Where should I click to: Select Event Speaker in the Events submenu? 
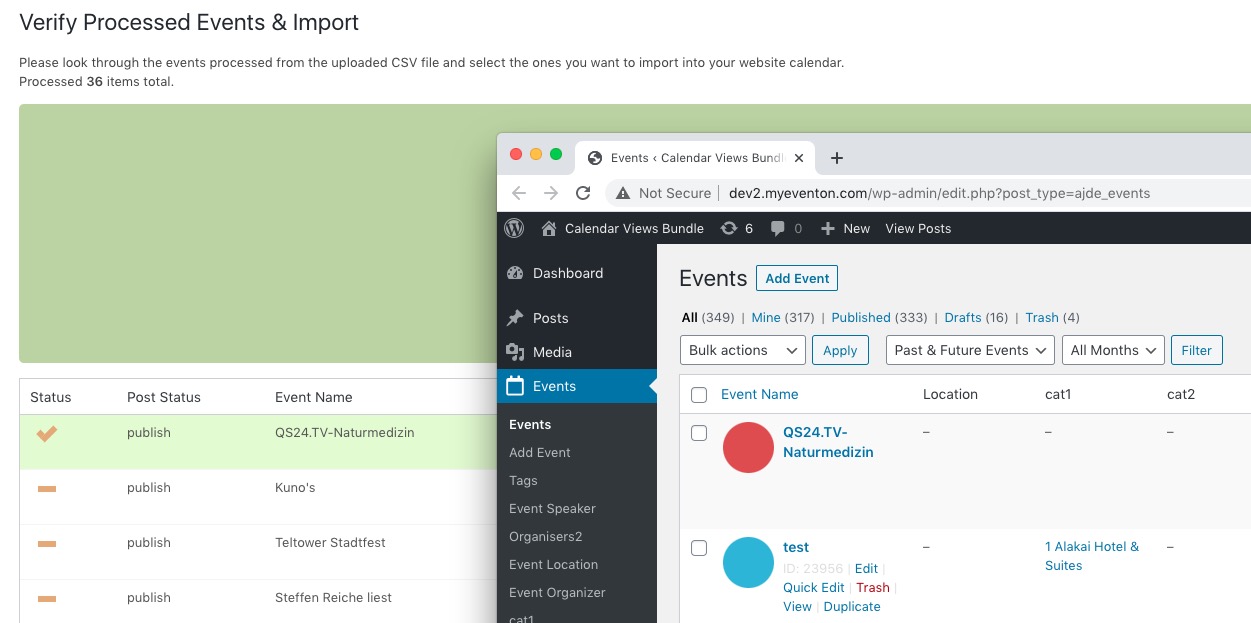552,508
